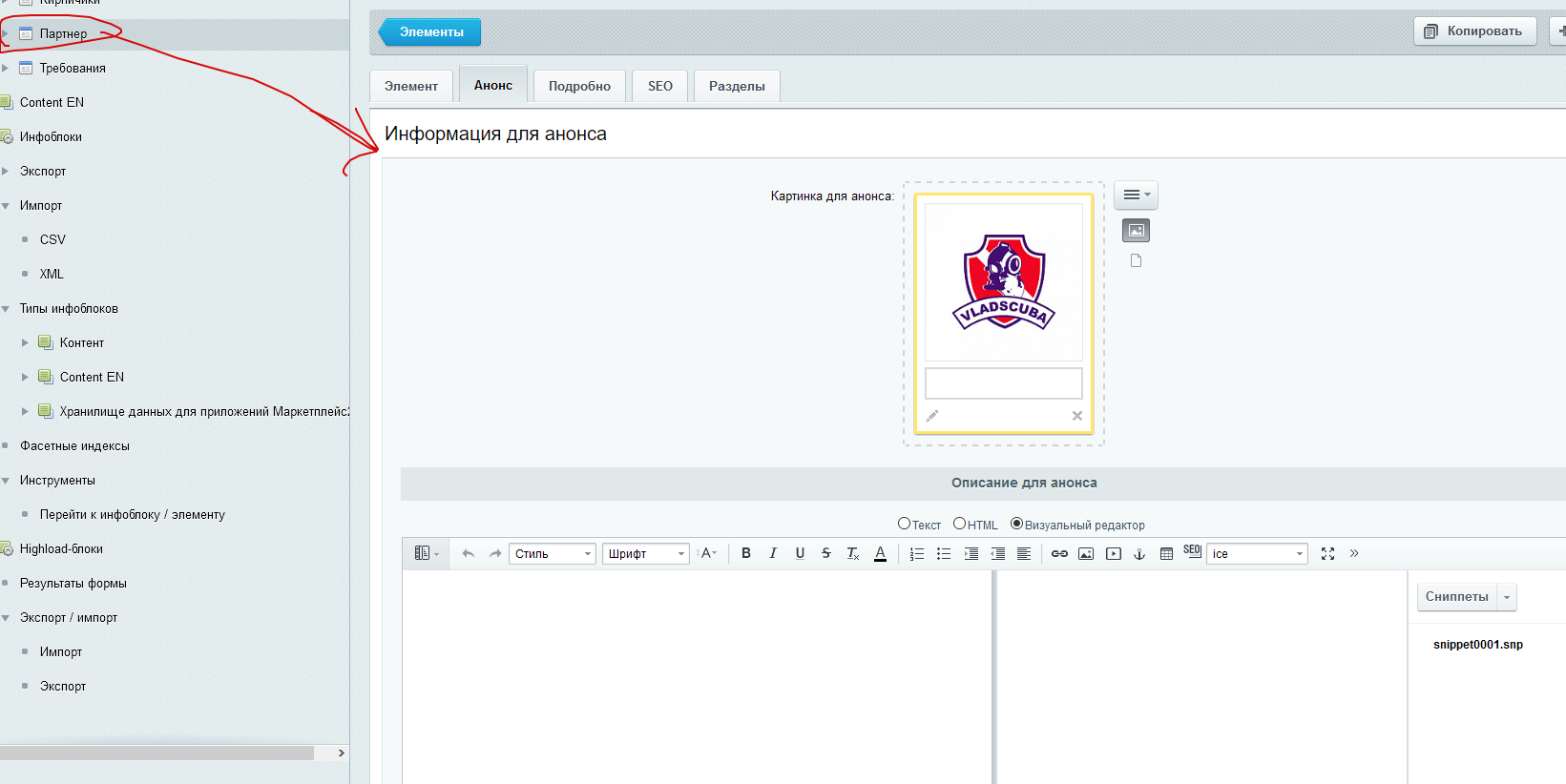Open XML import item
1566x784 pixels.
[52, 274]
